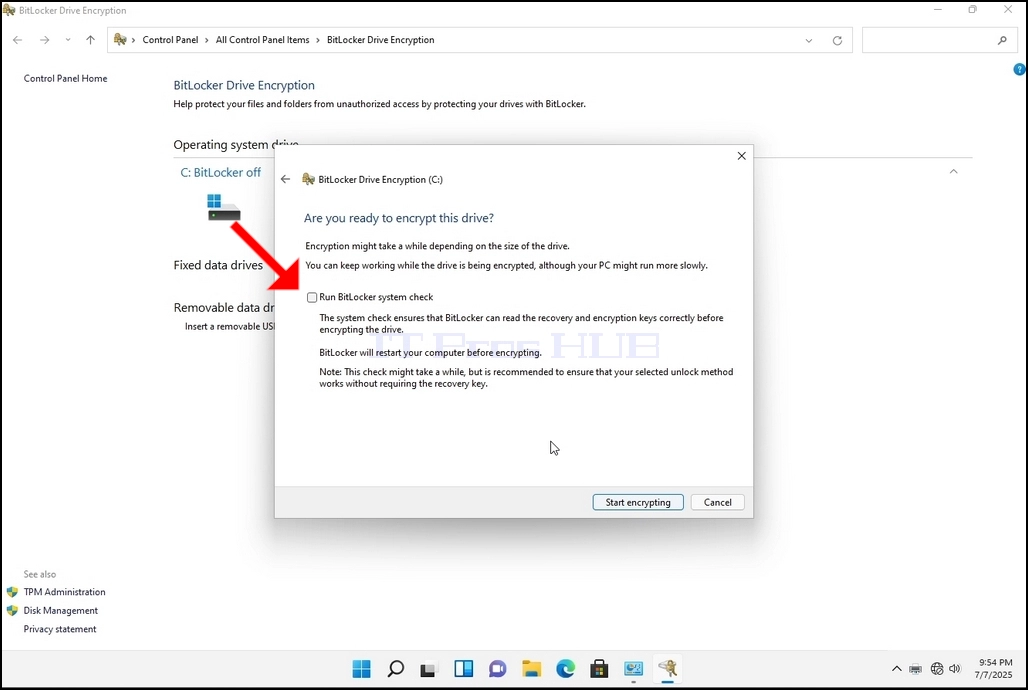This screenshot has height=690, width=1028.
Task: Open Microsoft Store from taskbar
Action: 599,669
